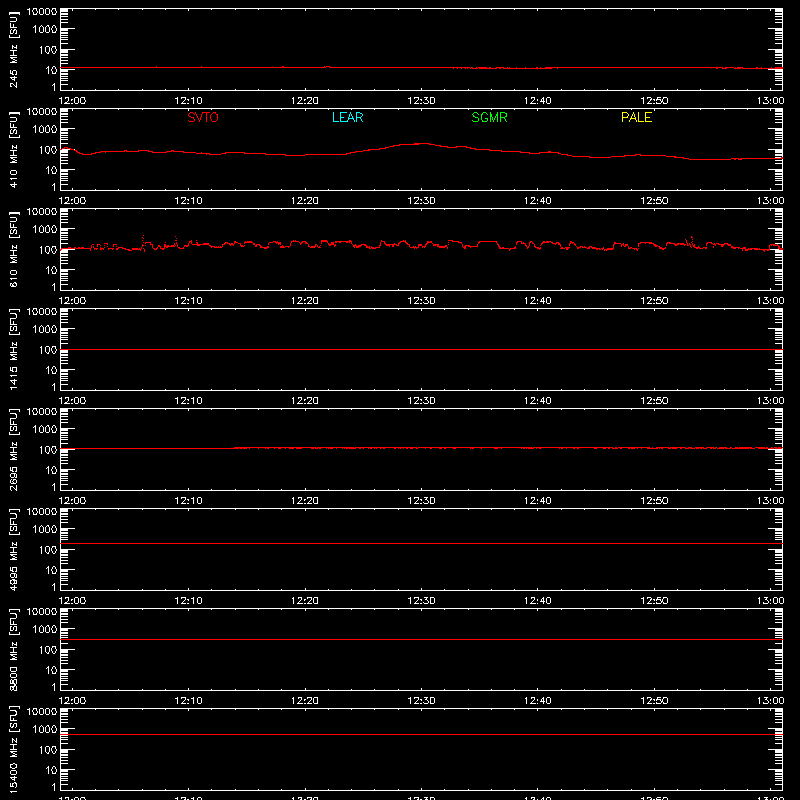Select the 15400 MHz [SFU] axis title
This screenshot has width=800, height=800.
point(13,749)
